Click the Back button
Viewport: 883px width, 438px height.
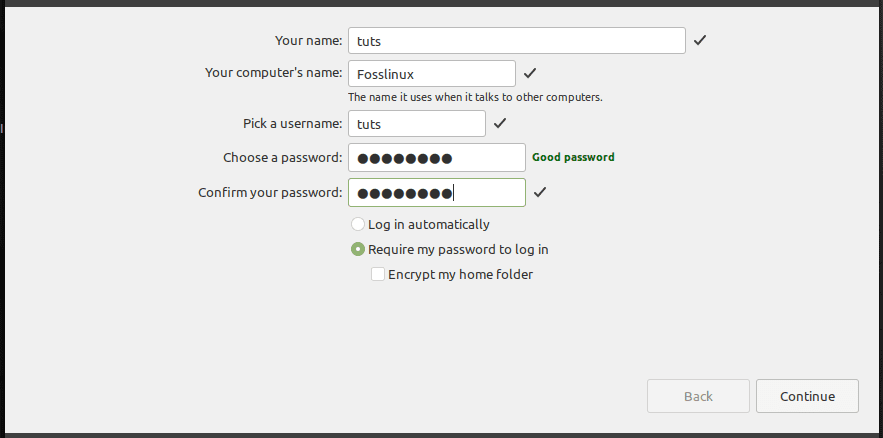click(x=698, y=396)
